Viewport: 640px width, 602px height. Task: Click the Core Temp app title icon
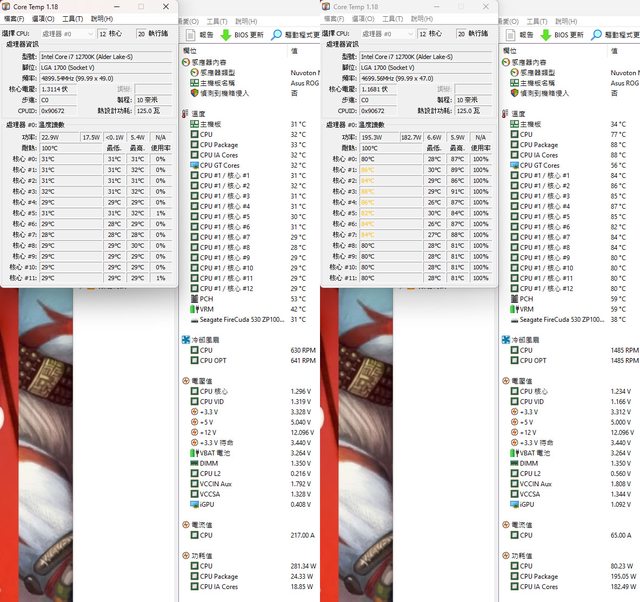(x=8, y=6)
